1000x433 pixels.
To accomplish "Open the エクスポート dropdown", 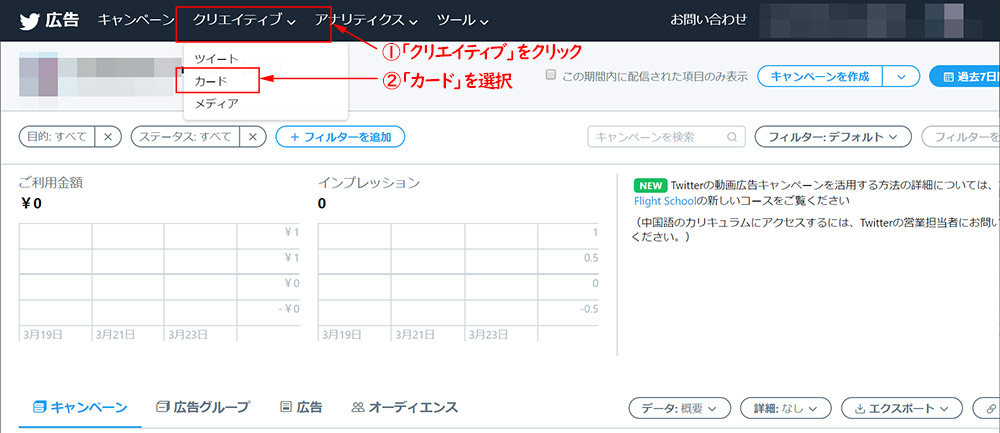I will [x=901, y=408].
